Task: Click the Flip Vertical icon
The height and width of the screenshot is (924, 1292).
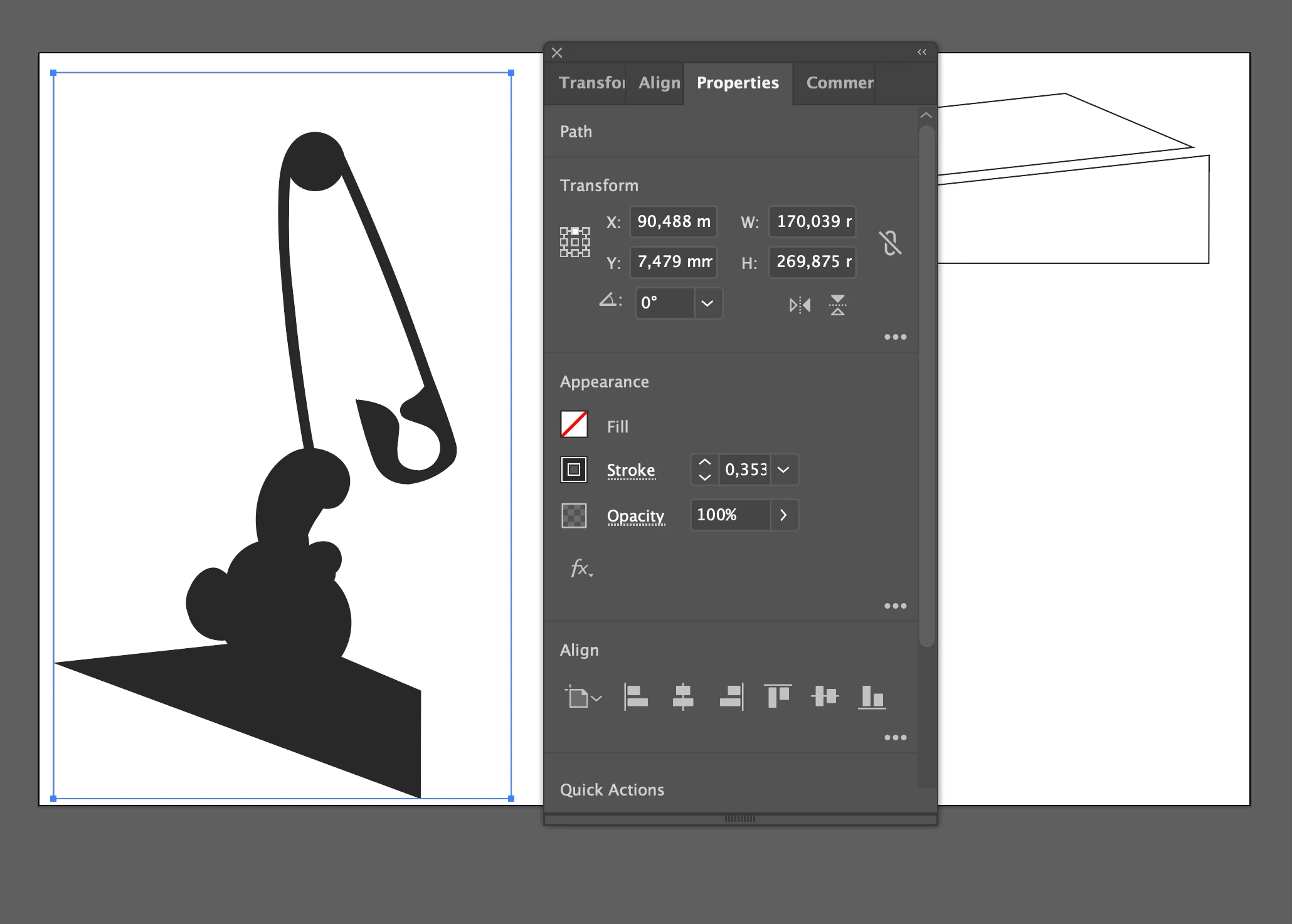Action: pos(837,305)
